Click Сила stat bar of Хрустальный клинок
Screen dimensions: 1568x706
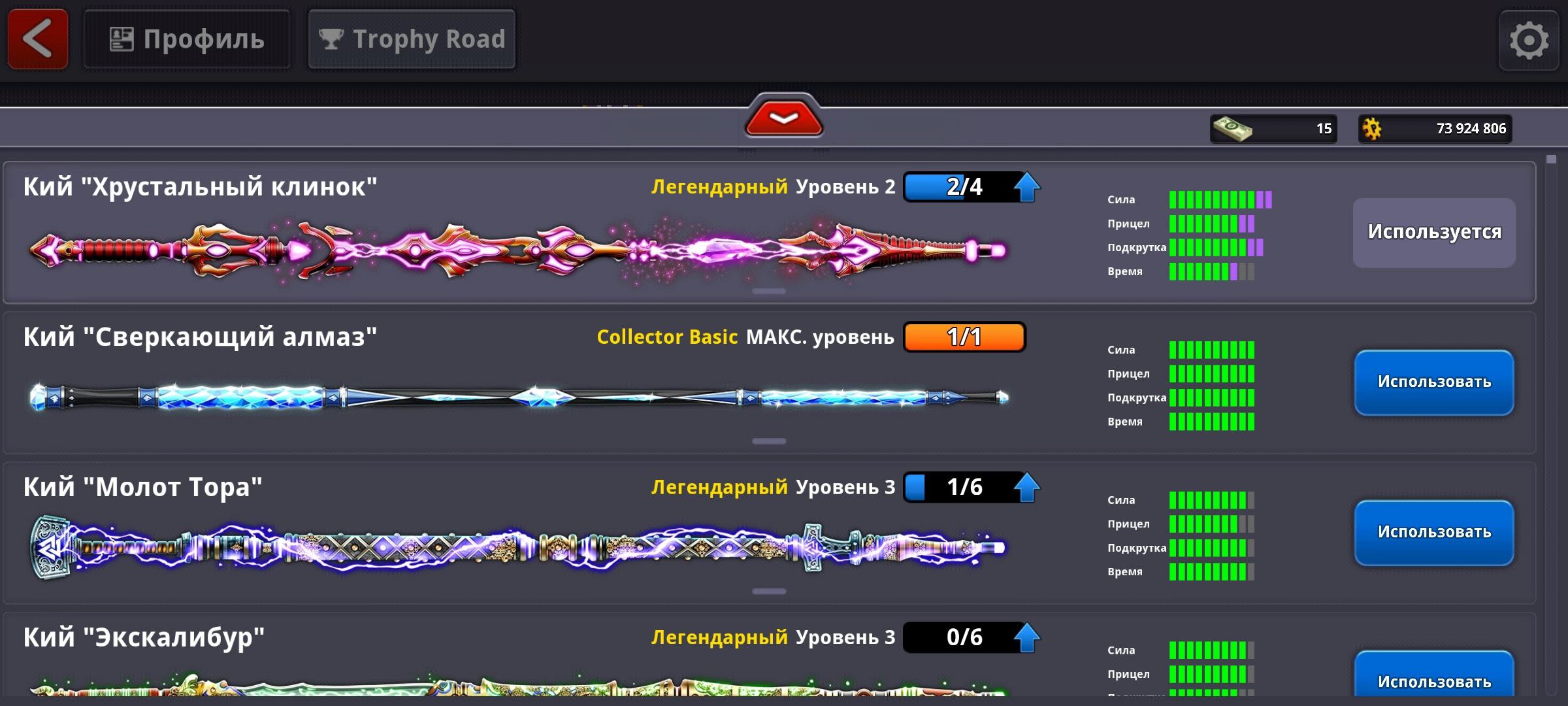1220,199
